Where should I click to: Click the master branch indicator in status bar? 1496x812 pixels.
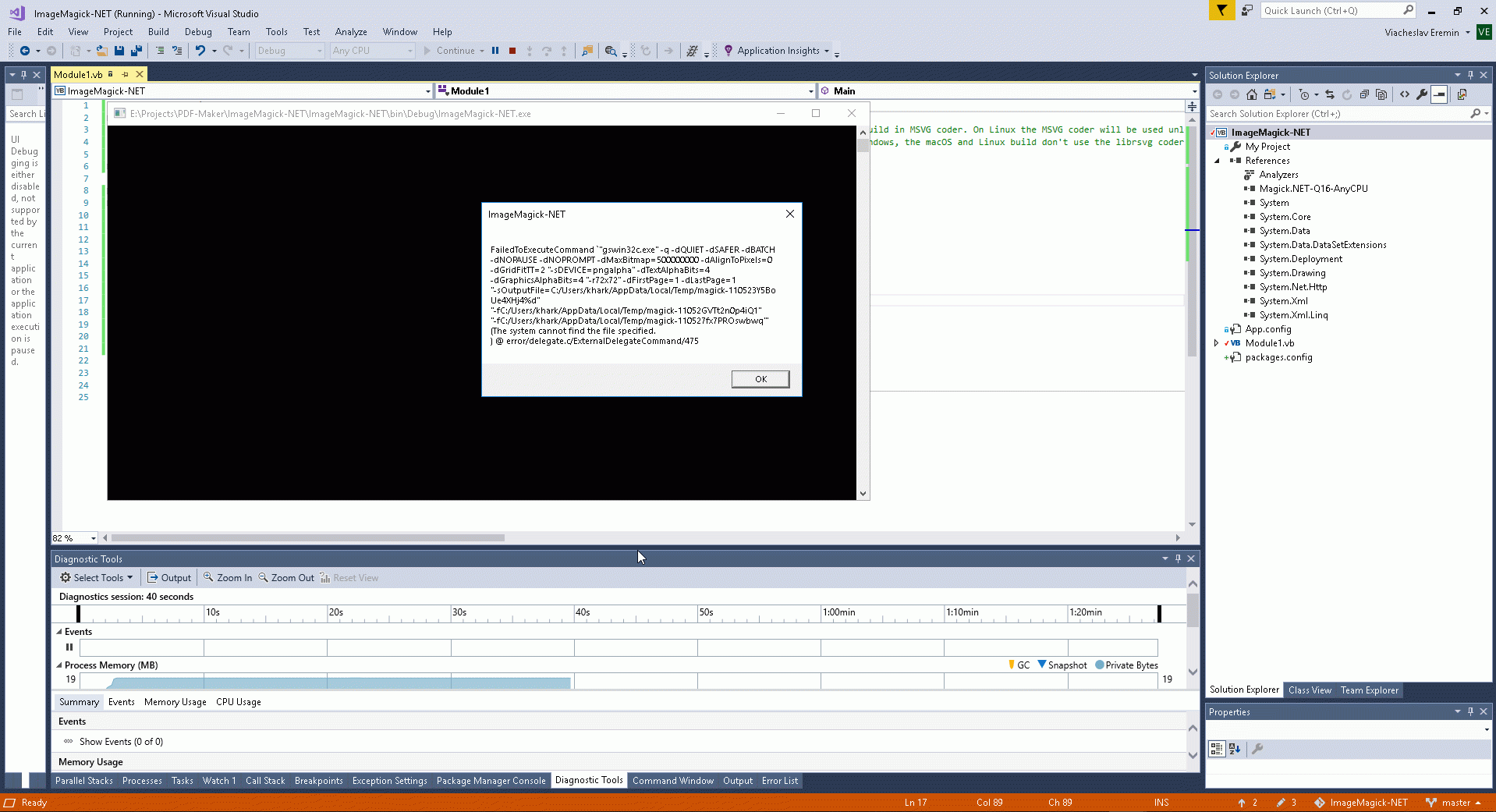click(x=1454, y=803)
